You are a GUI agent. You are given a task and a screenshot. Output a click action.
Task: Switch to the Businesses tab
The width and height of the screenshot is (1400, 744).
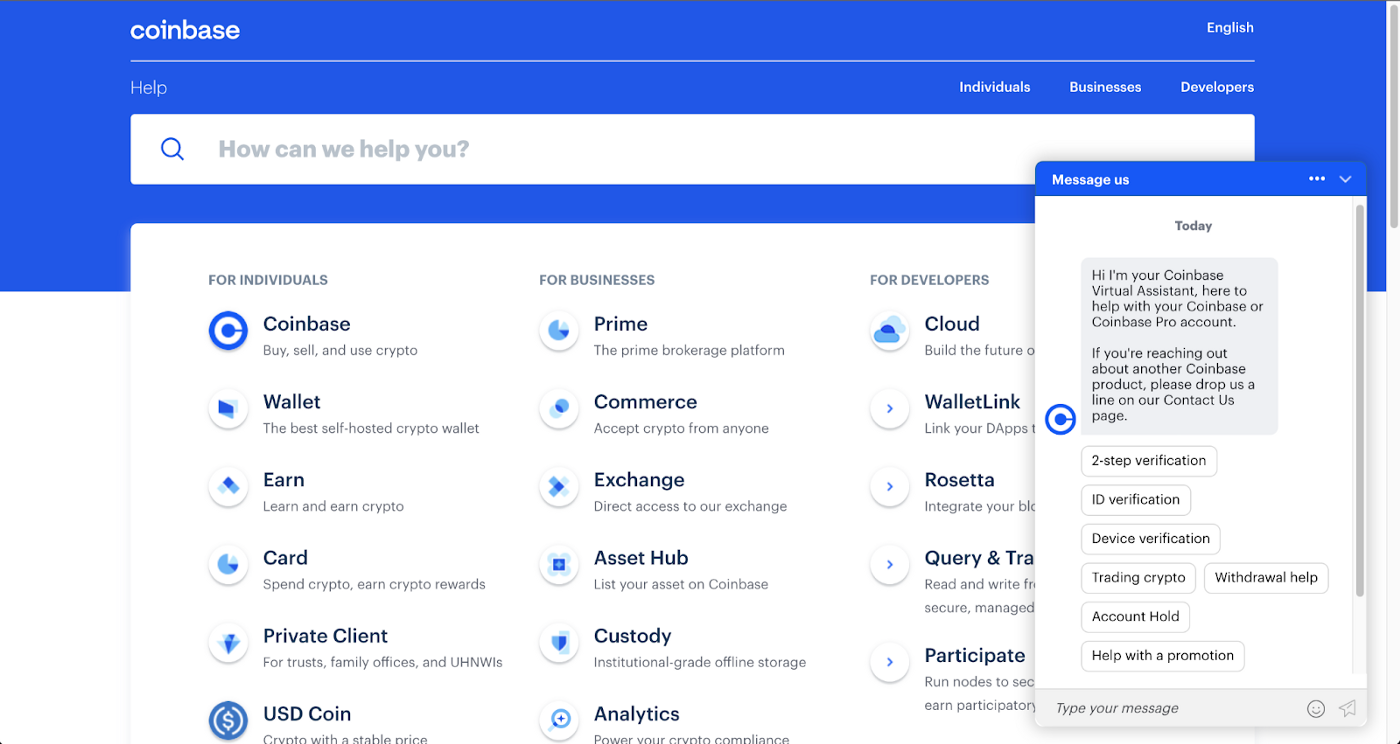(x=1105, y=87)
